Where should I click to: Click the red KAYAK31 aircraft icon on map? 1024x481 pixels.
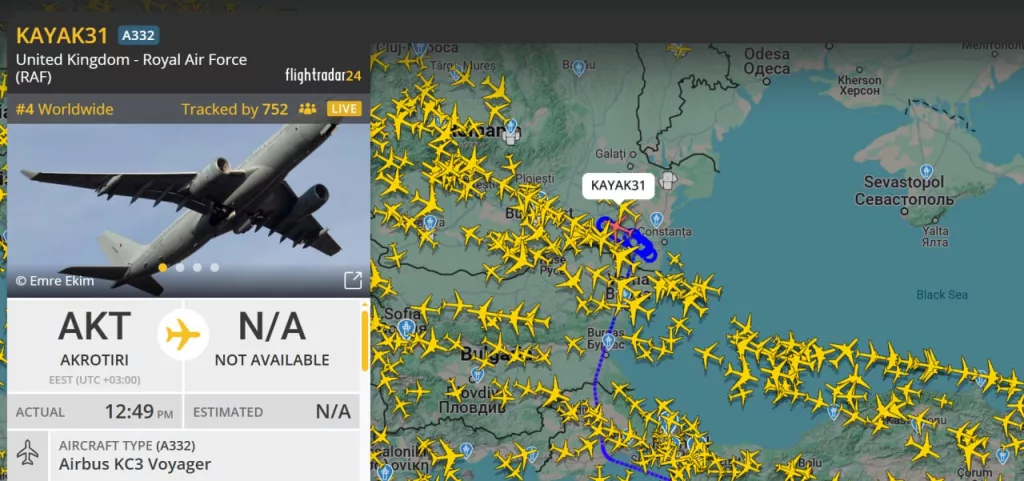coord(616,227)
